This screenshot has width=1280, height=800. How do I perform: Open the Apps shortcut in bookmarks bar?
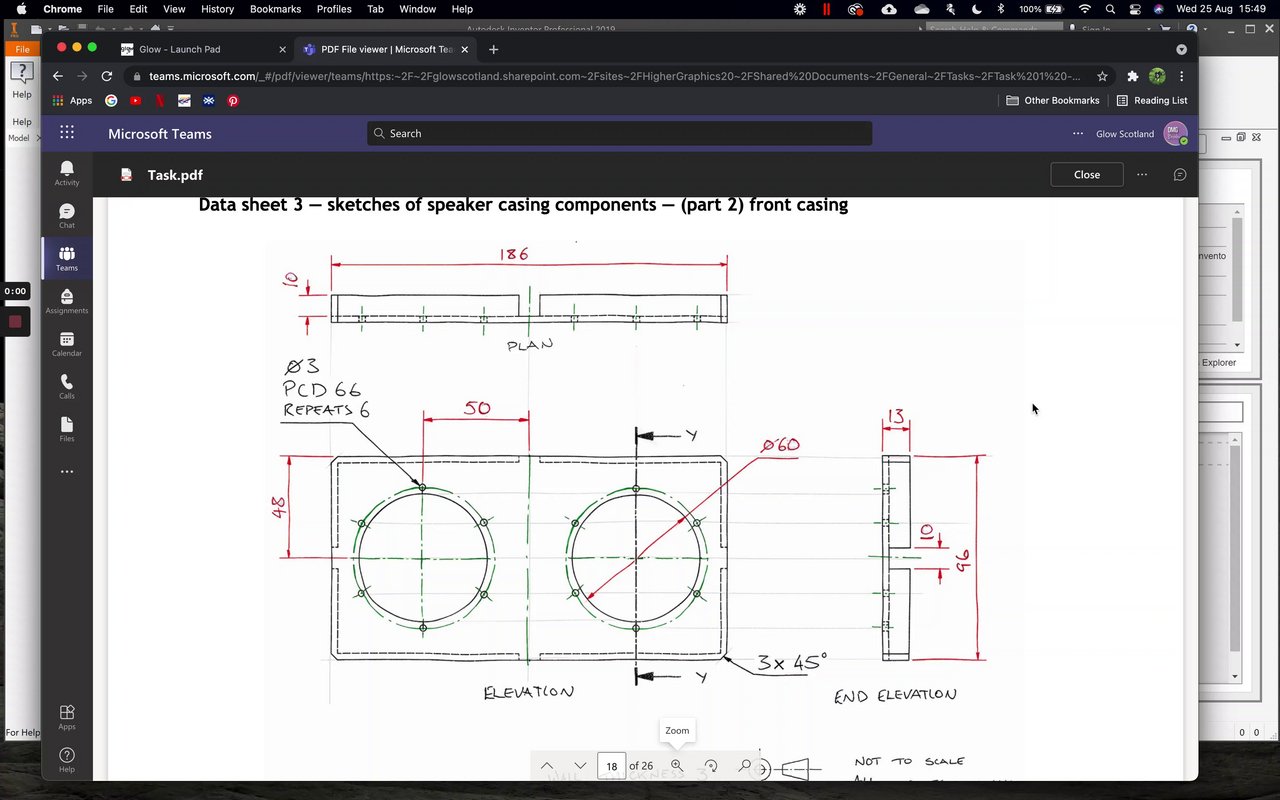(72, 100)
